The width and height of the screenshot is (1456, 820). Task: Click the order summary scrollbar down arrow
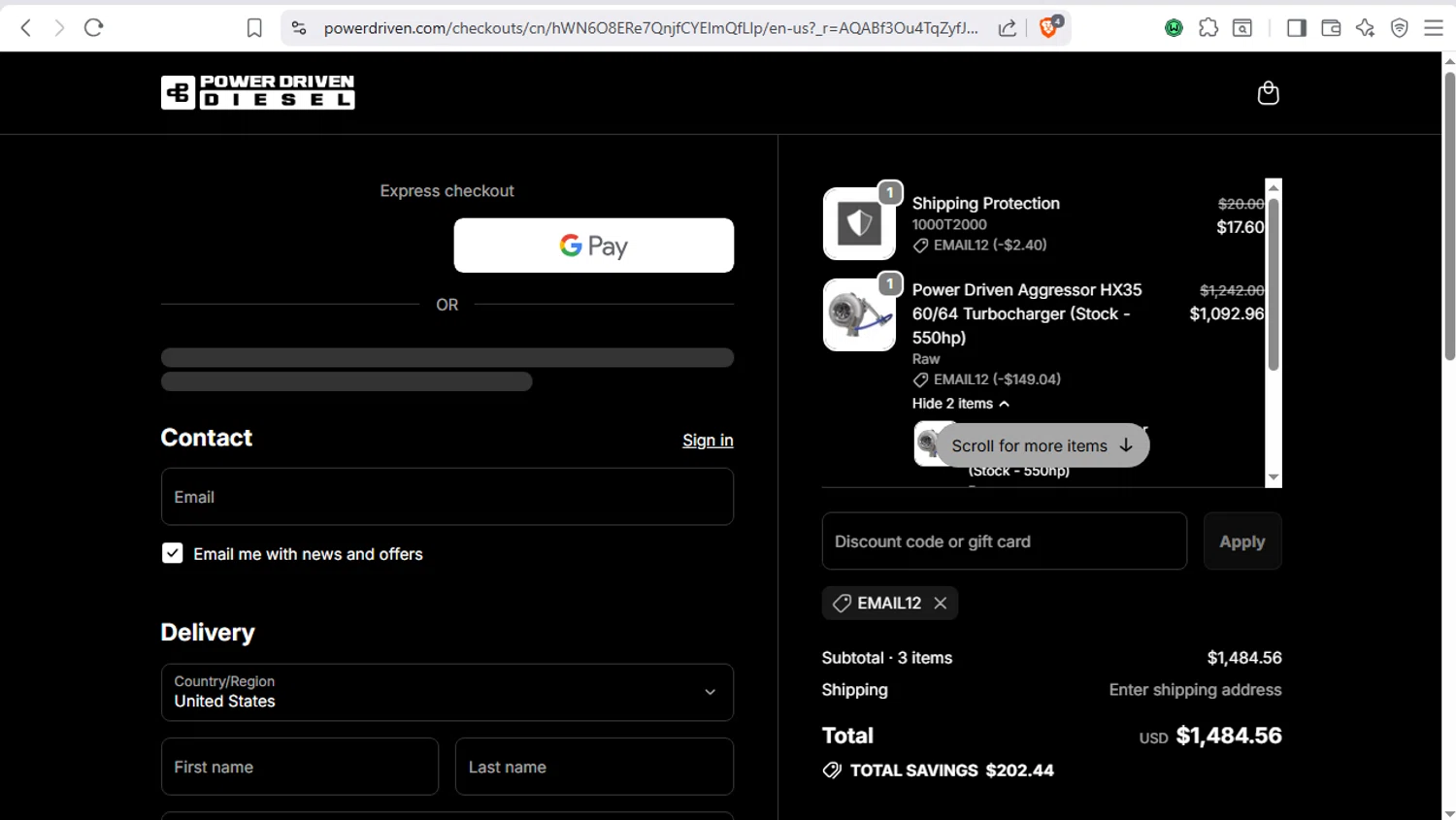tap(1274, 478)
